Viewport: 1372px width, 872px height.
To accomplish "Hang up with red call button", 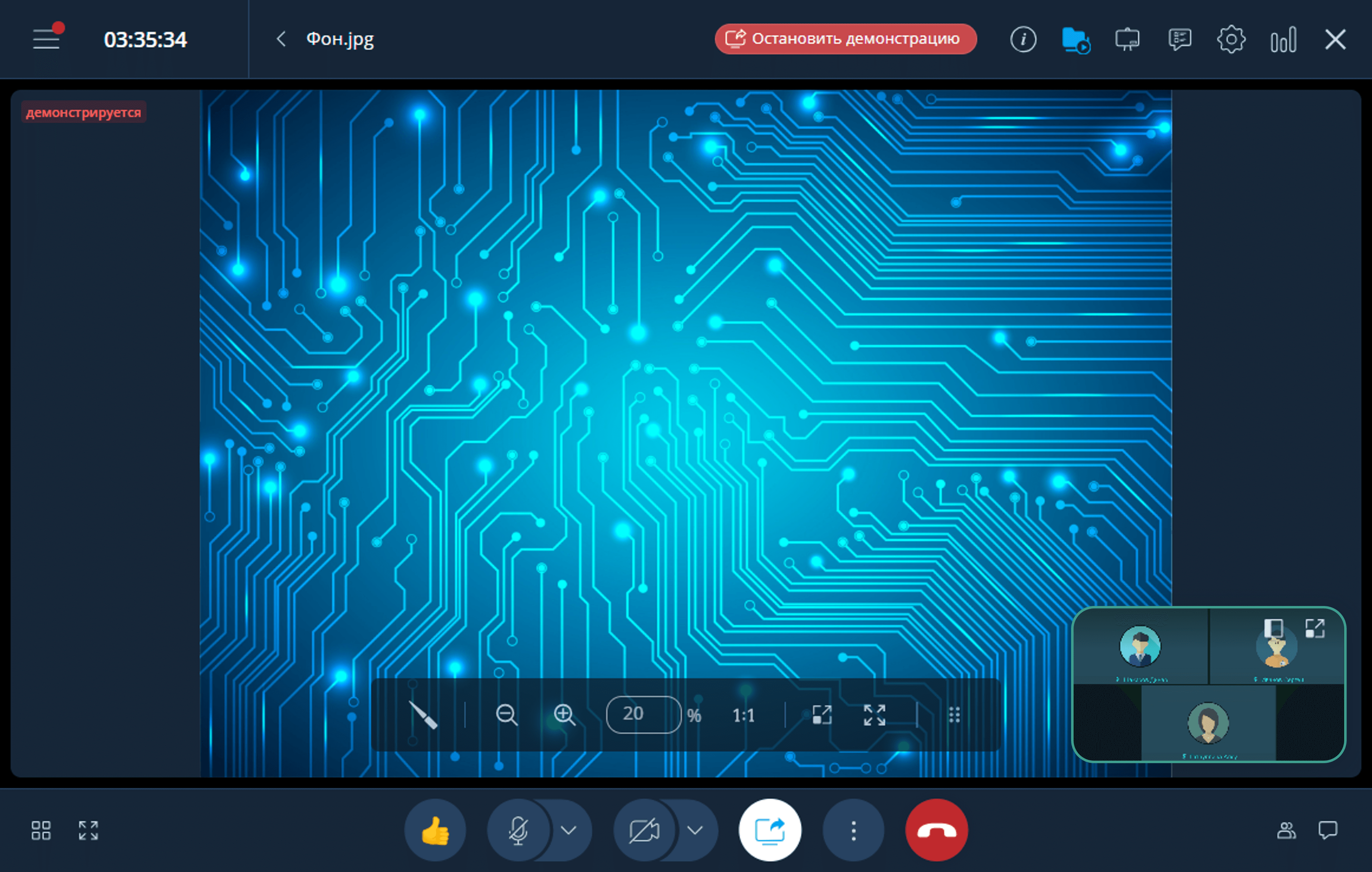I will click(x=936, y=830).
